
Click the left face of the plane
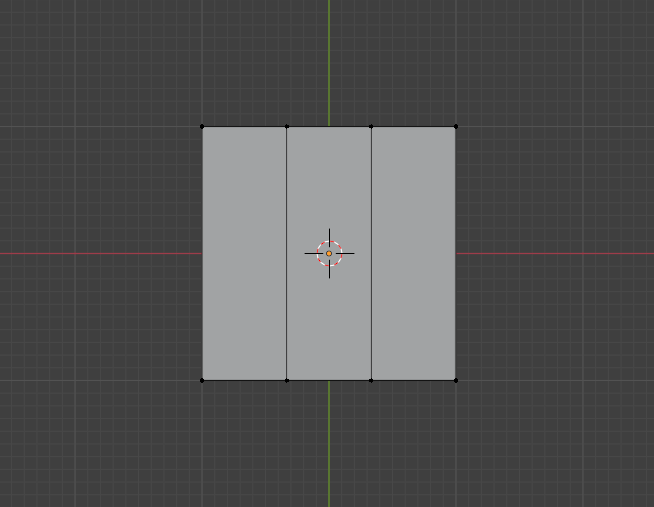coord(244,253)
